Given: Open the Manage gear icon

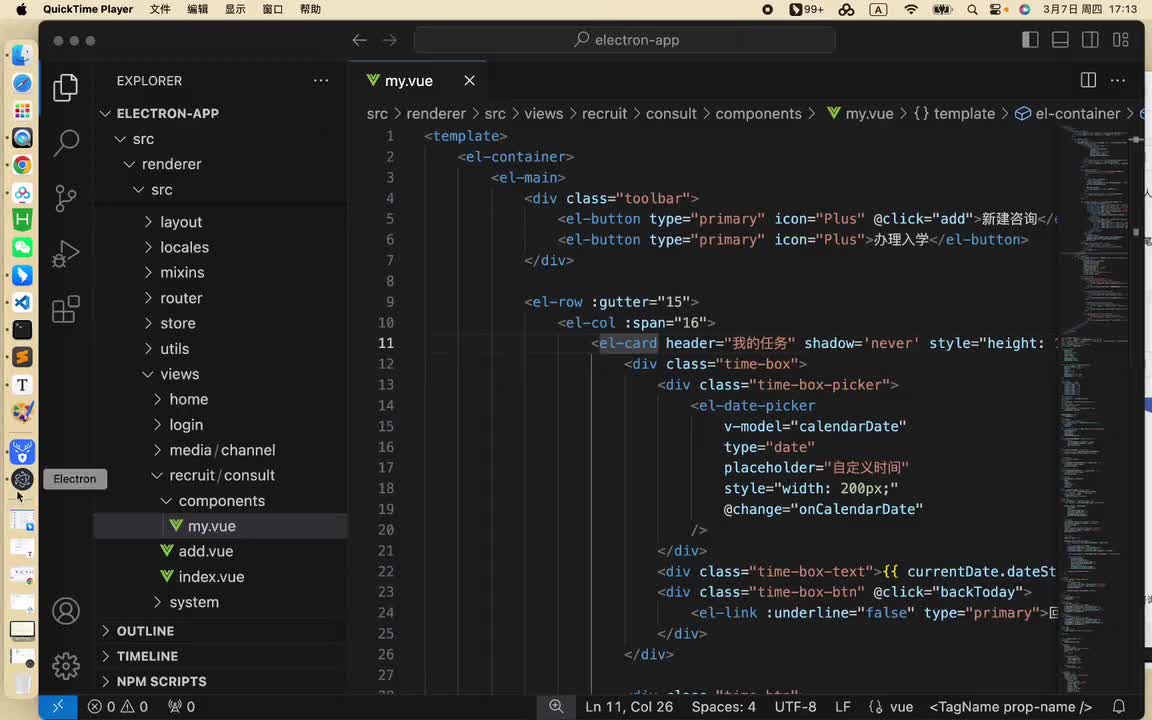Looking at the screenshot, I should 65,666.
